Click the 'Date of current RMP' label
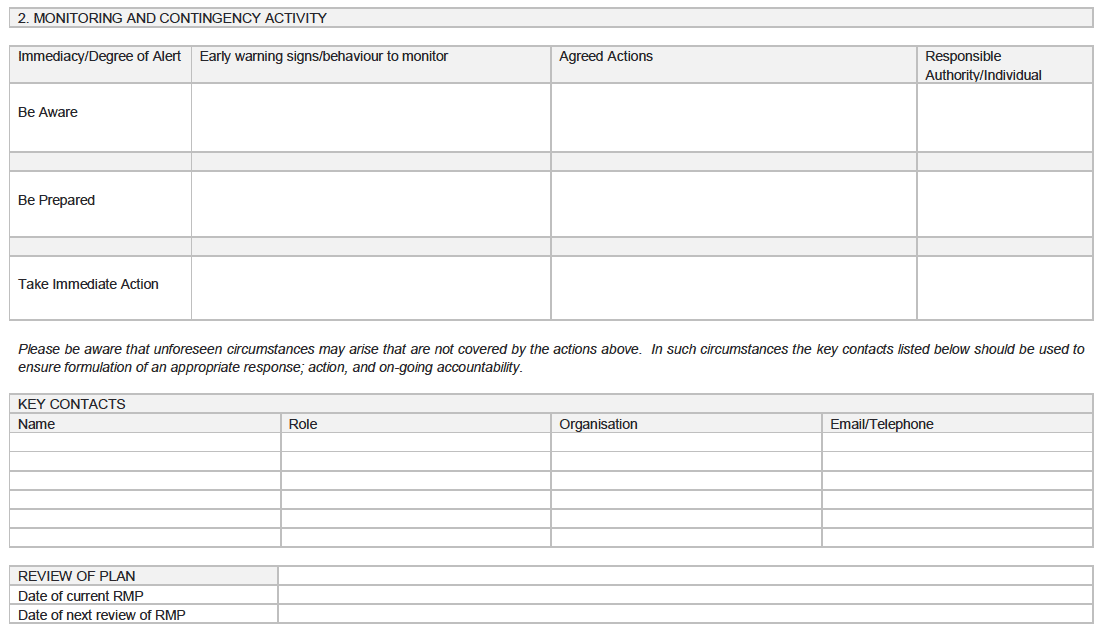Viewport: 1101px width, 629px height. pos(81,596)
